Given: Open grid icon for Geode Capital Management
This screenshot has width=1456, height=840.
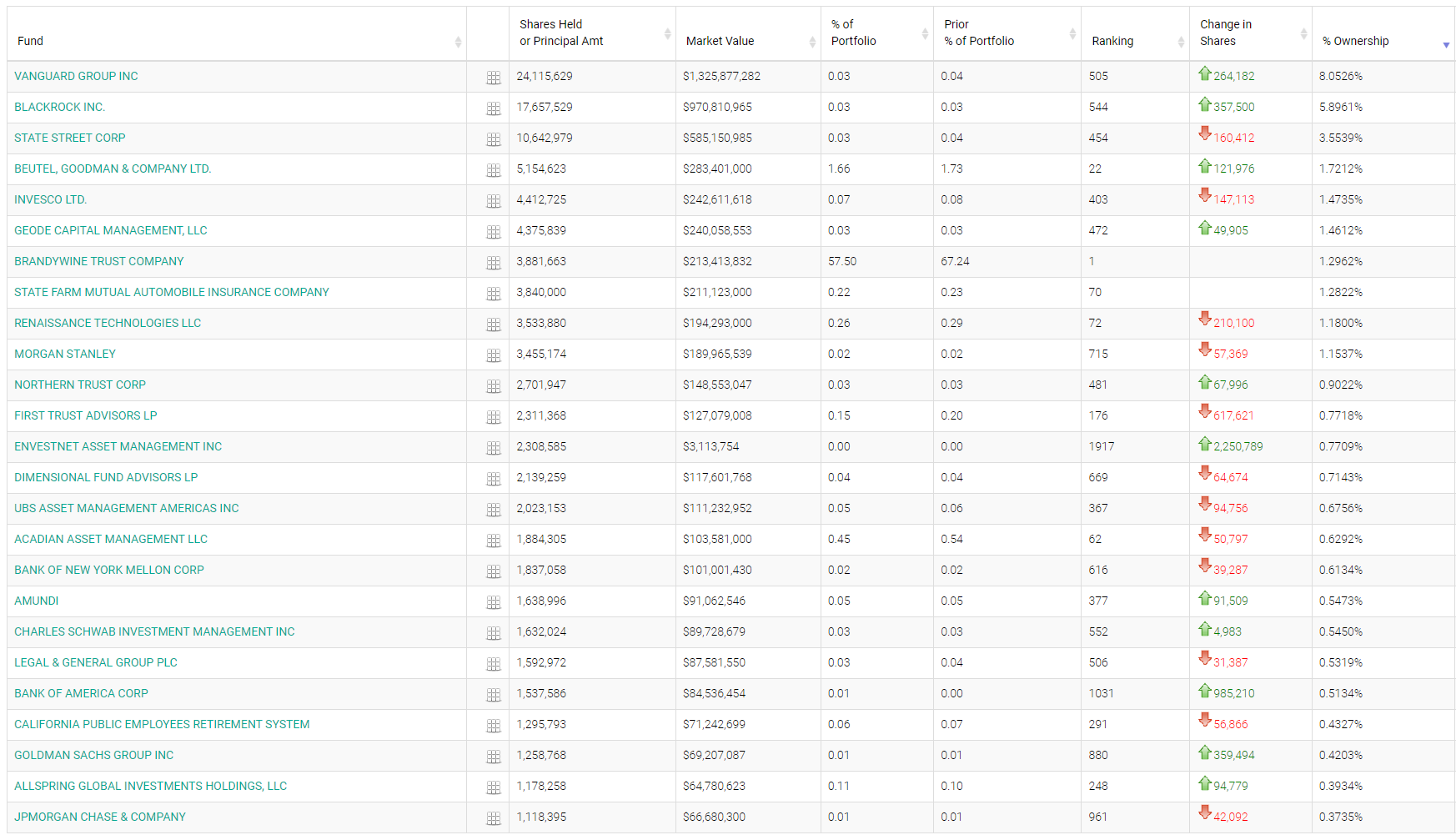Looking at the screenshot, I should click(494, 232).
